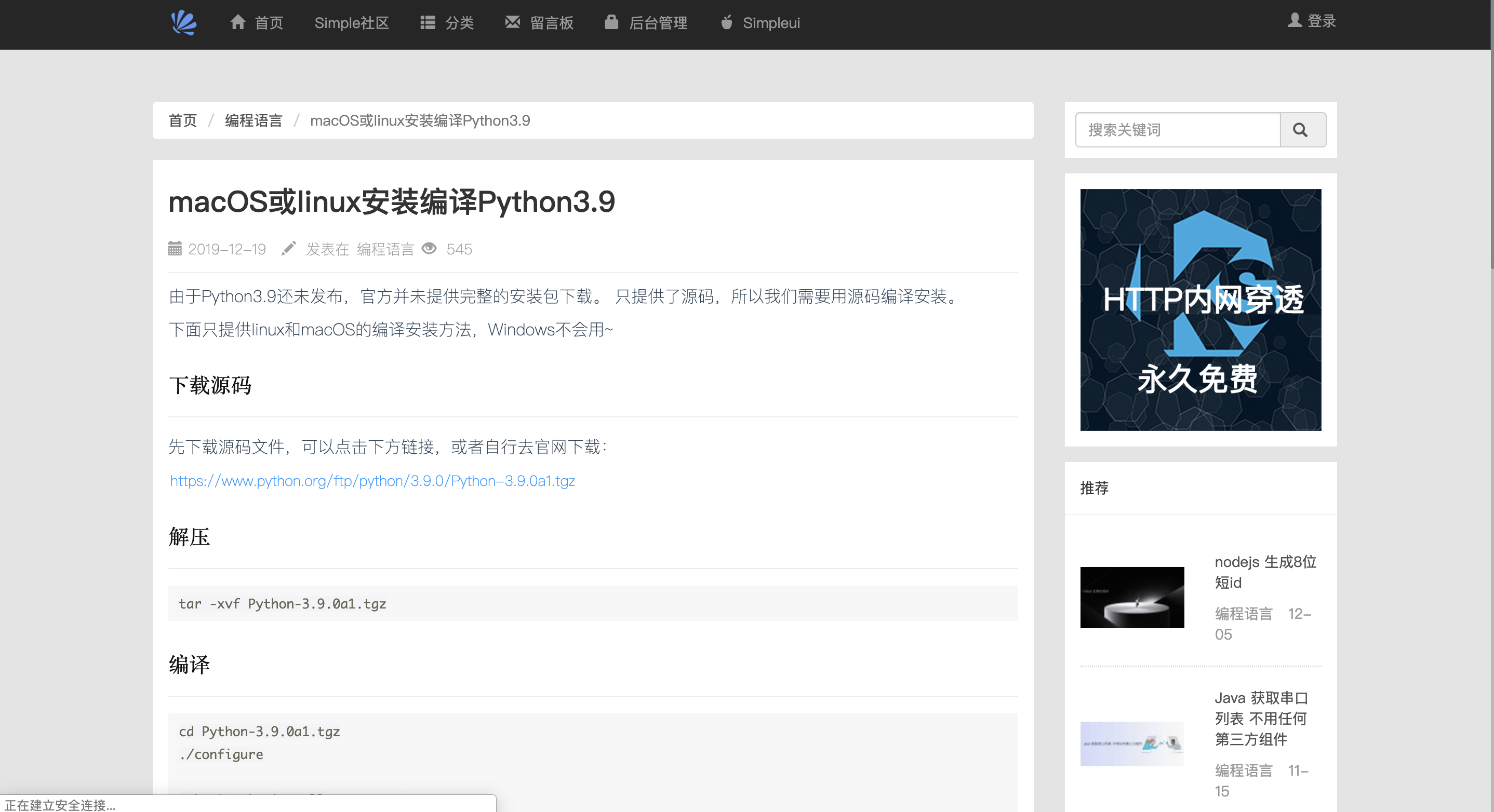Screen dimensions: 1494x812
Task: Click the 解压 section heading
Action: pos(189,537)
